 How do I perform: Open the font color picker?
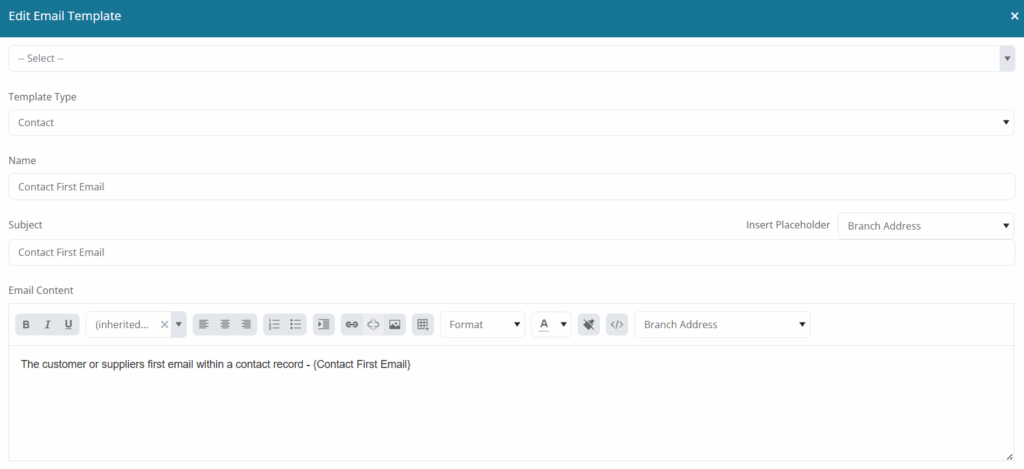551,325
